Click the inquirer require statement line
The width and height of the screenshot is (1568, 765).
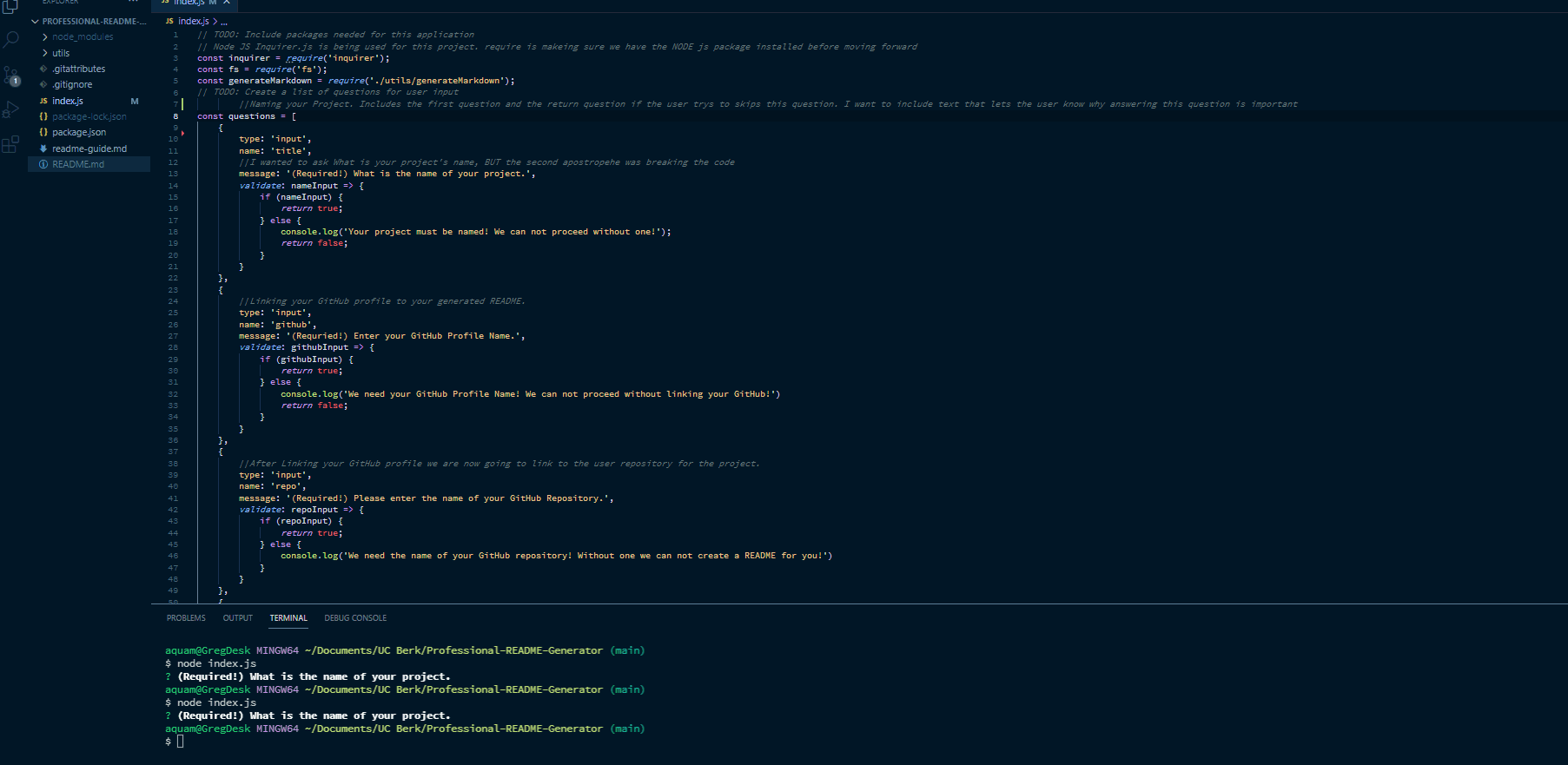(294, 58)
